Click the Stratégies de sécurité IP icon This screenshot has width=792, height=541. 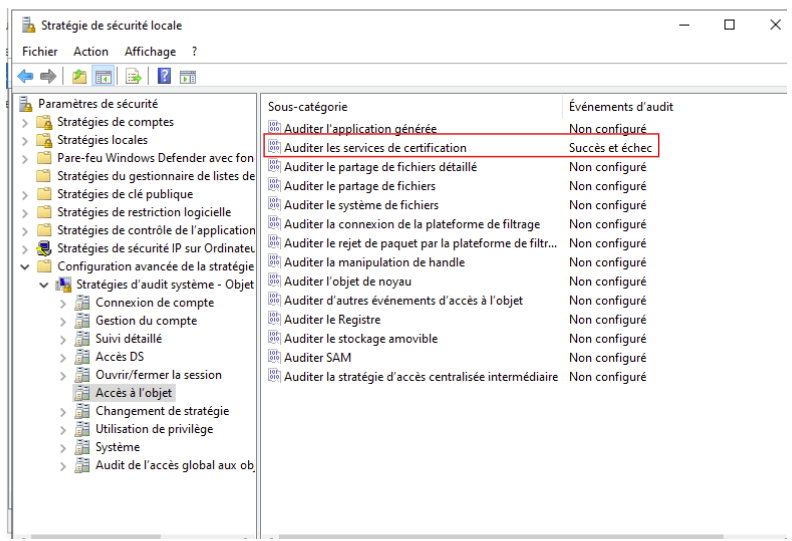[x=44, y=248]
